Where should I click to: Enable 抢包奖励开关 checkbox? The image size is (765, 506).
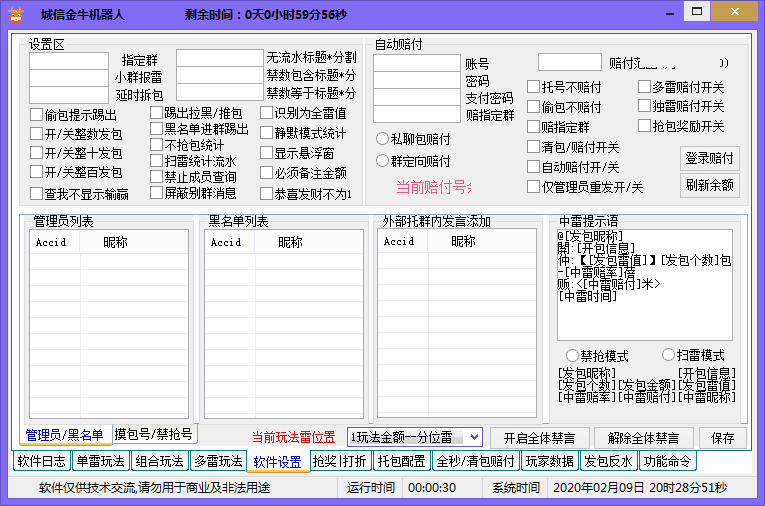click(644, 126)
